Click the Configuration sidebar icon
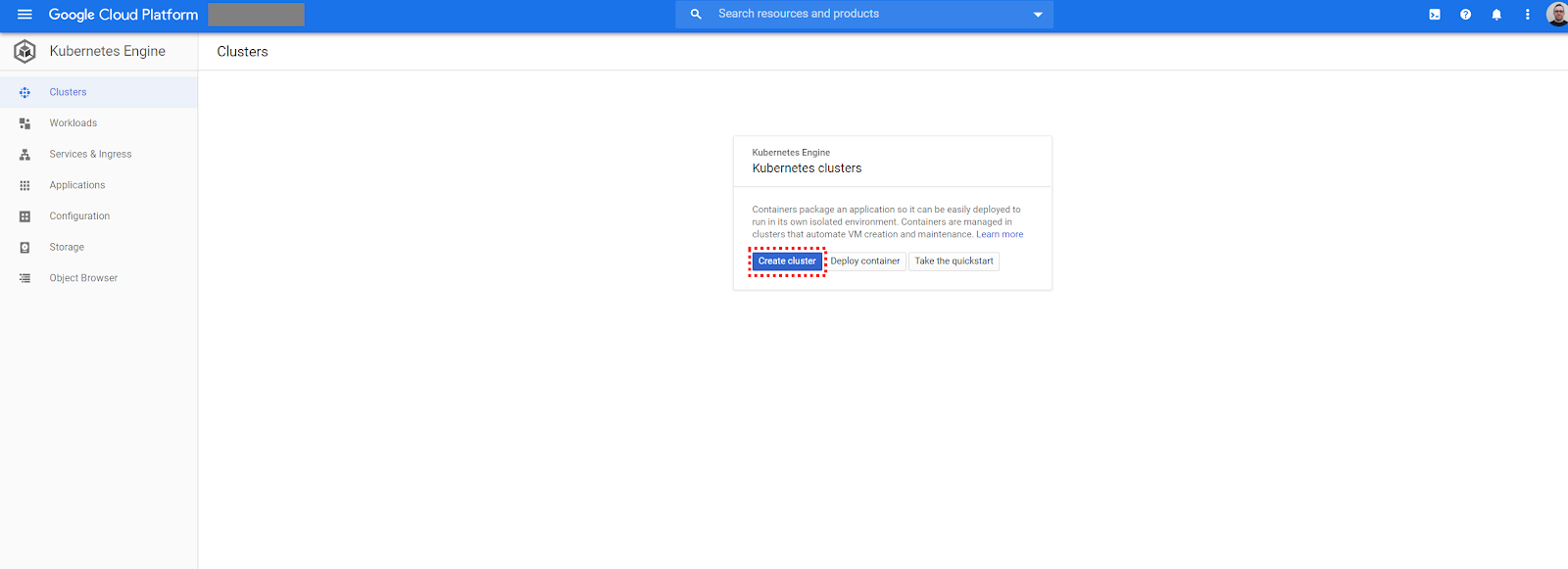The width and height of the screenshot is (1568, 569). click(x=24, y=216)
